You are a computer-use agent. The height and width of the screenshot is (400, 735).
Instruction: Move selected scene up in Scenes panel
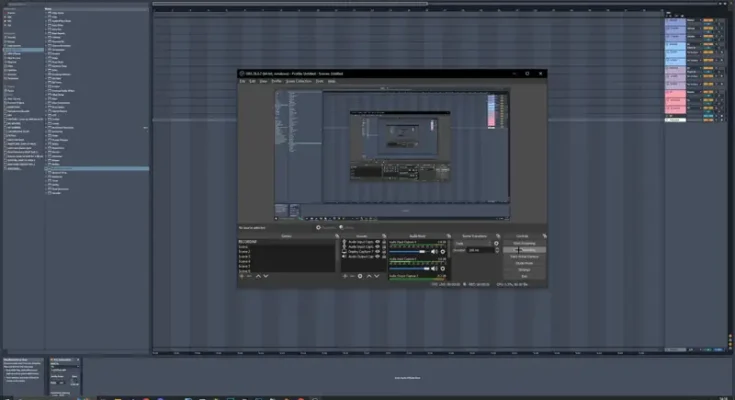click(256, 277)
